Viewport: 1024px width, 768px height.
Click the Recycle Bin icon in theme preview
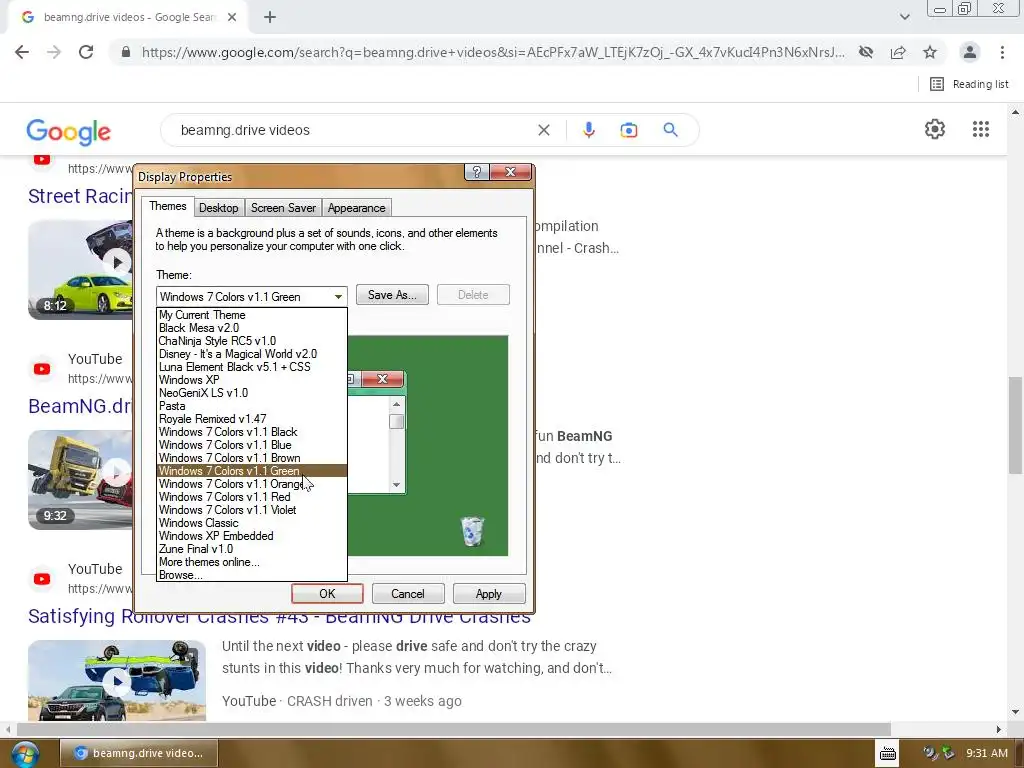tap(472, 531)
